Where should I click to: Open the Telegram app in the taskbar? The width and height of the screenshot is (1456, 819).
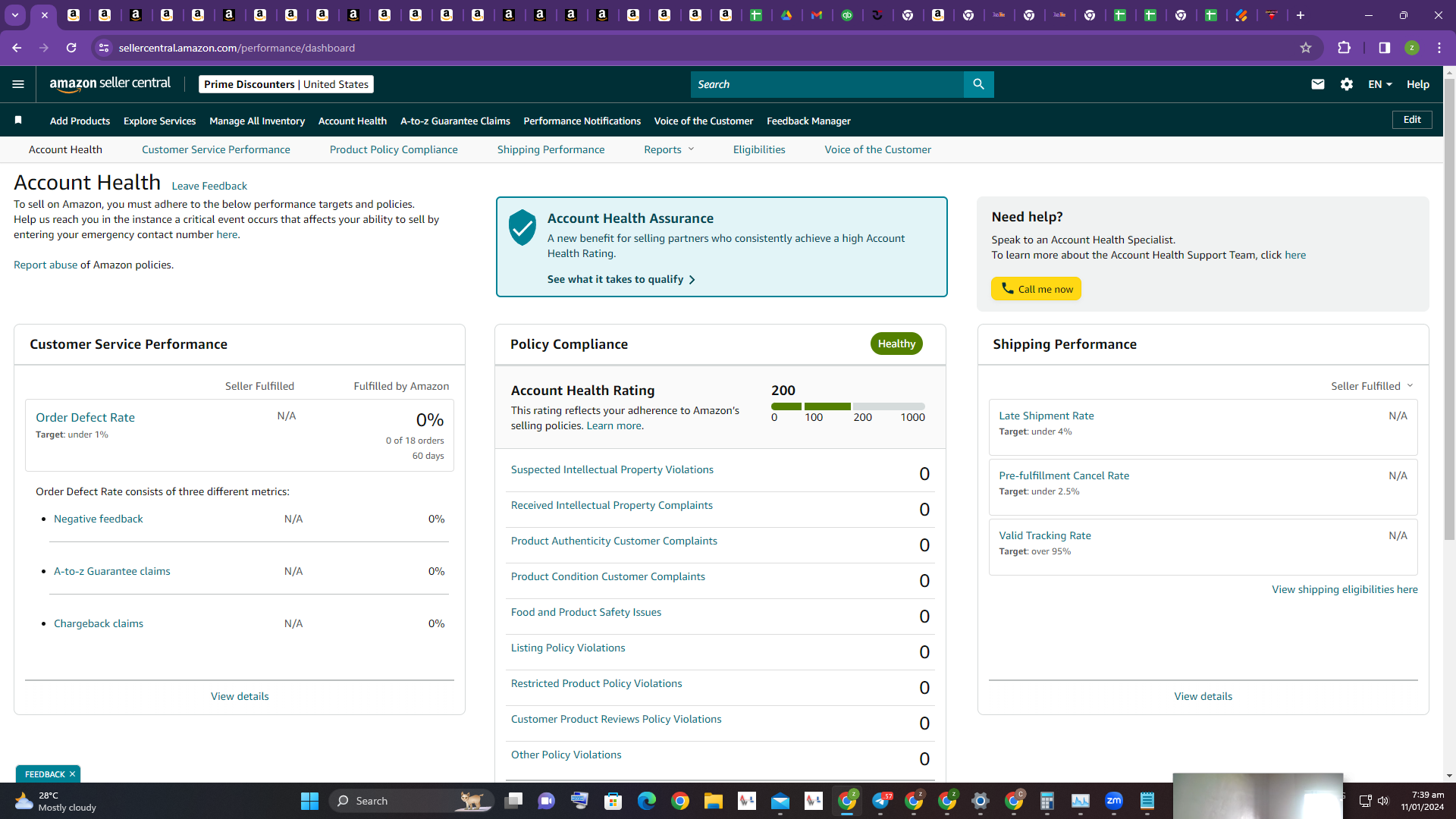(x=881, y=801)
